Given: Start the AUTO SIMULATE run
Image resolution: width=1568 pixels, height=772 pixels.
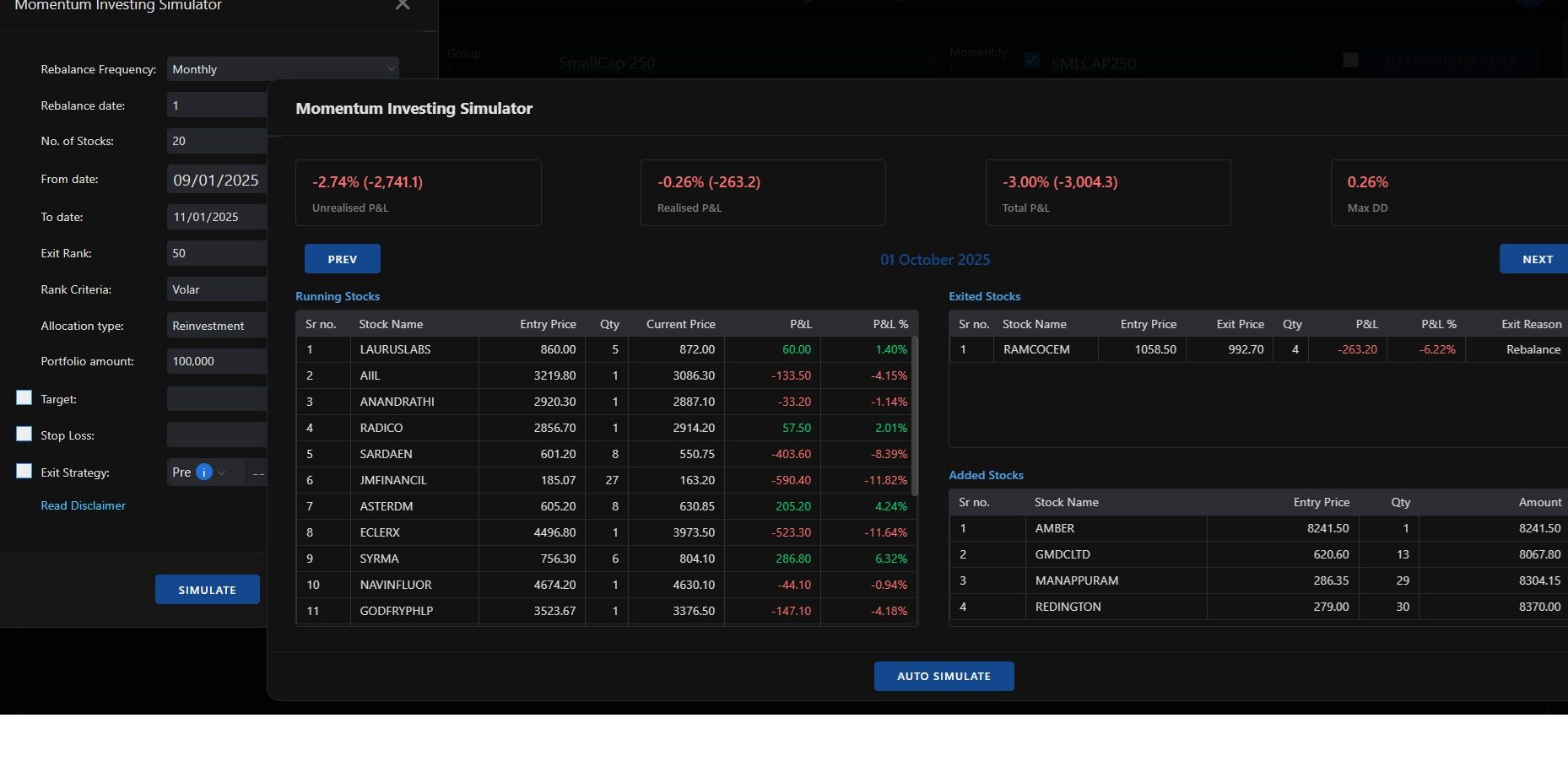Looking at the screenshot, I should pos(944,676).
